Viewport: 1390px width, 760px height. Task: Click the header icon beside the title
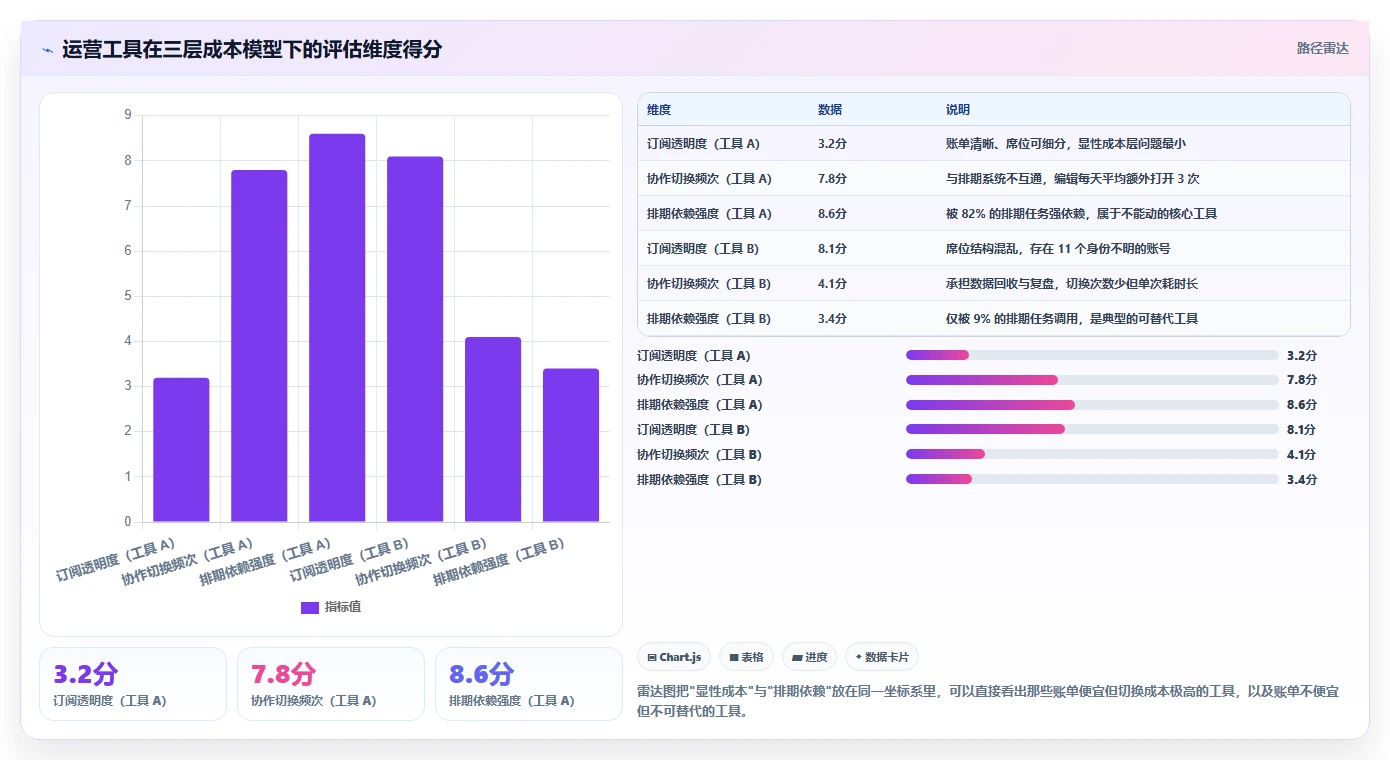(x=48, y=49)
